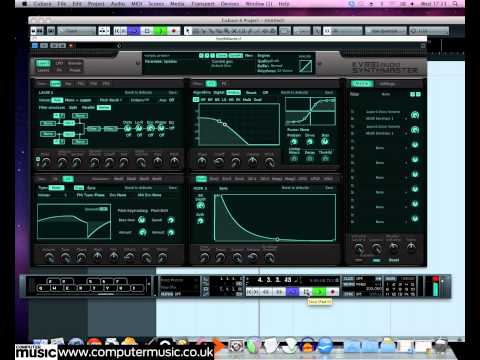Screen dimensions: 480x360
Task: Click the last modulation matrix depth knob
Action: 415,218
